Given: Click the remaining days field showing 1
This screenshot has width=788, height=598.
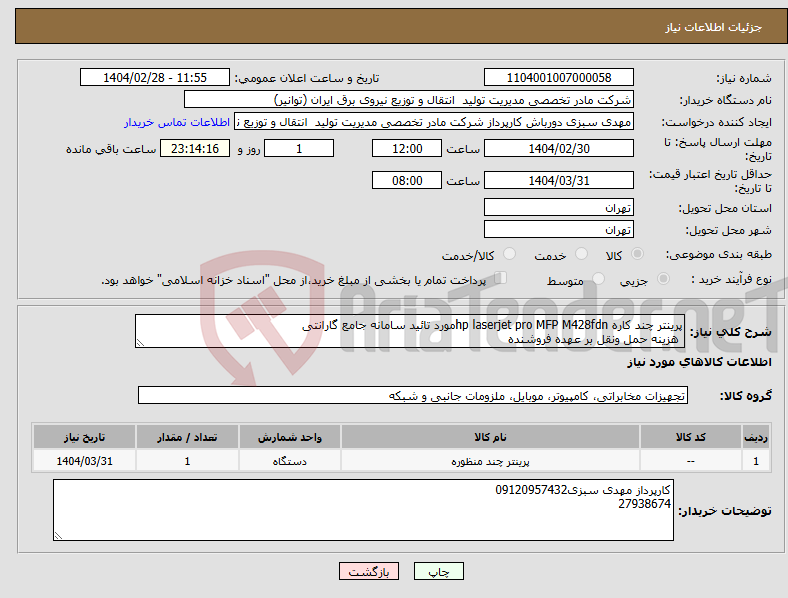Looking at the screenshot, I should click(299, 148).
